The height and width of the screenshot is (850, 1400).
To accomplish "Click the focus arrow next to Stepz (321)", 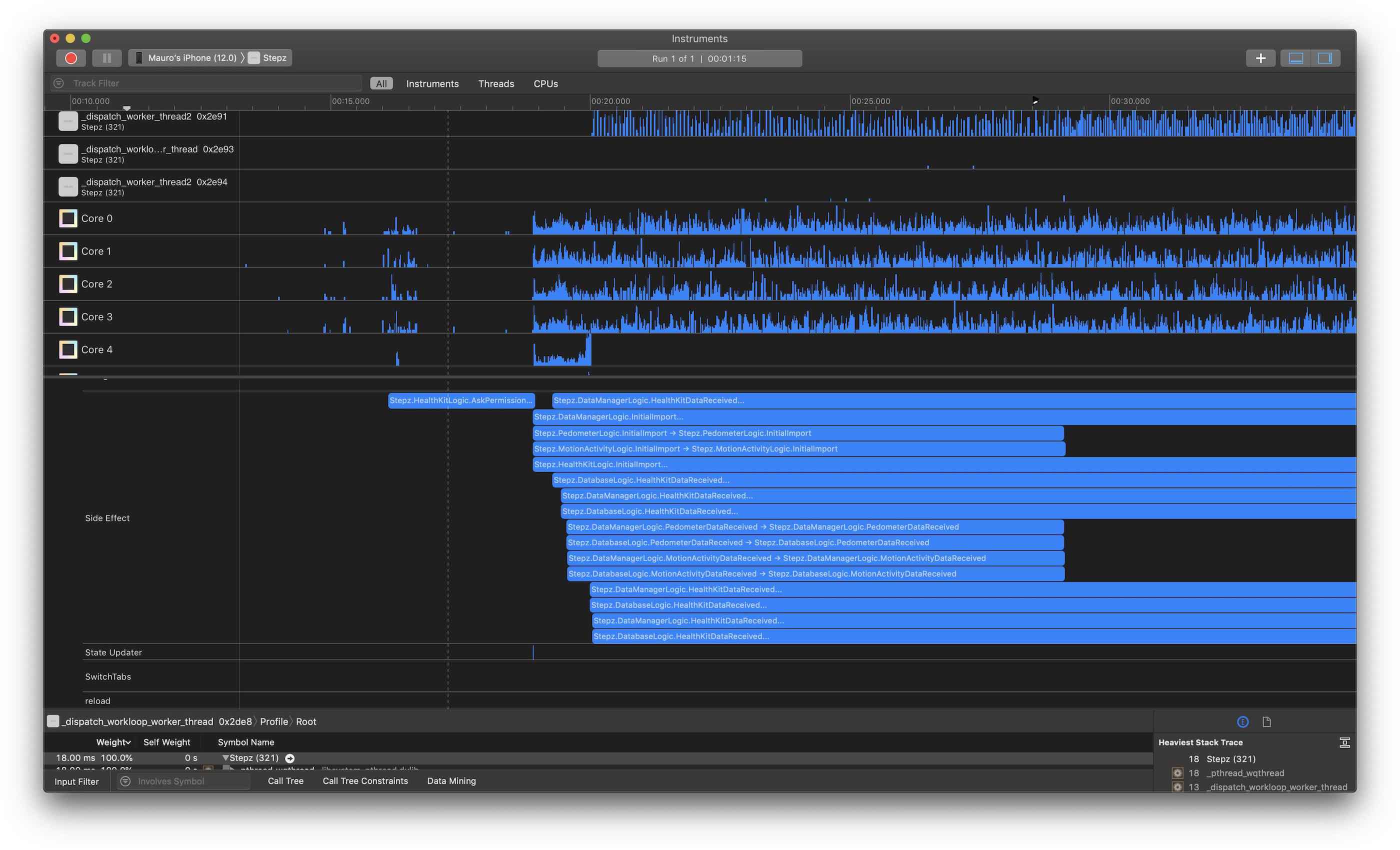I will [290, 758].
